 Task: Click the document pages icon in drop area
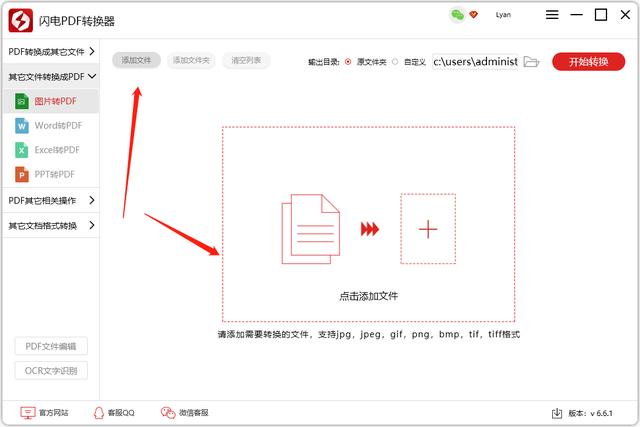[311, 229]
